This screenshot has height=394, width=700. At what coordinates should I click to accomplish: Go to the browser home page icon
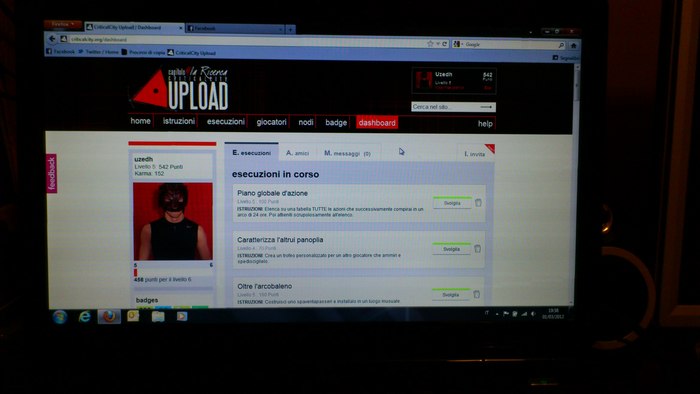coord(574,46)
